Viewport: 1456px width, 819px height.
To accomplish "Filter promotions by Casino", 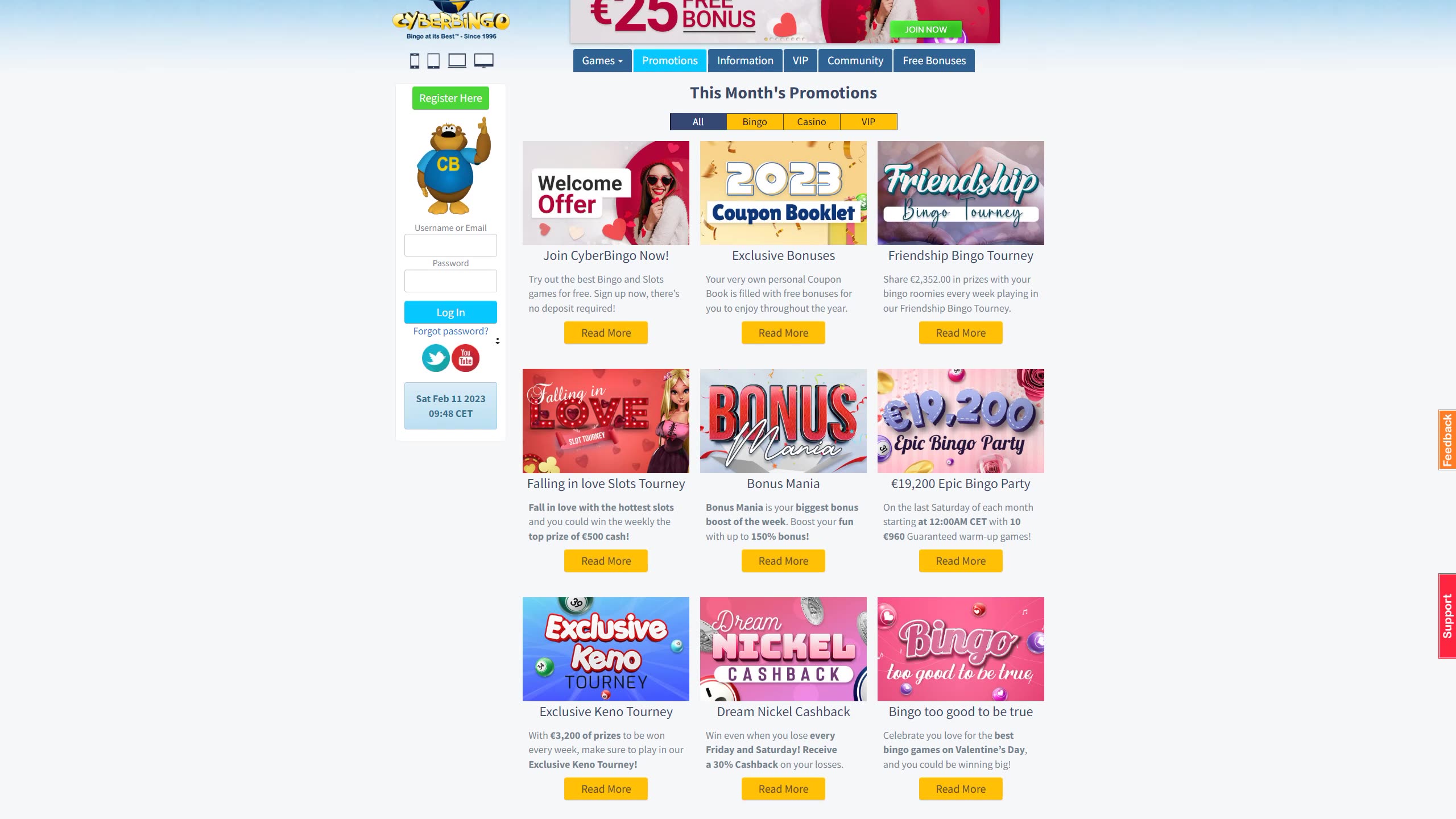I will (x=812, y=122).
